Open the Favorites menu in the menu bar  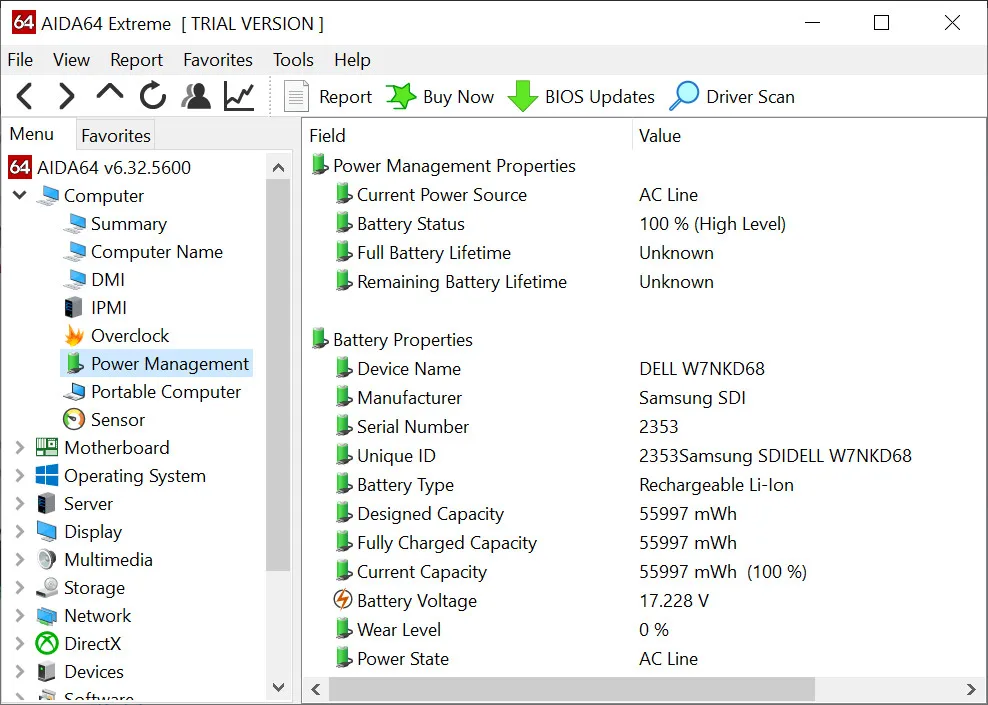218,60
